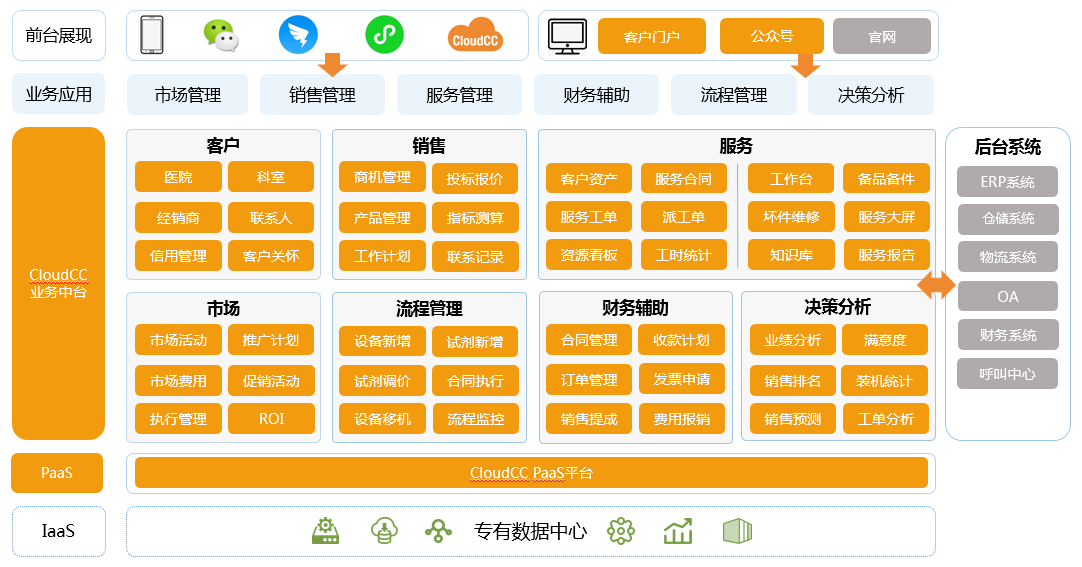Screen dimensions: 1082x567
Task: Click the gray 官网 button
Action: coord(881,37)
